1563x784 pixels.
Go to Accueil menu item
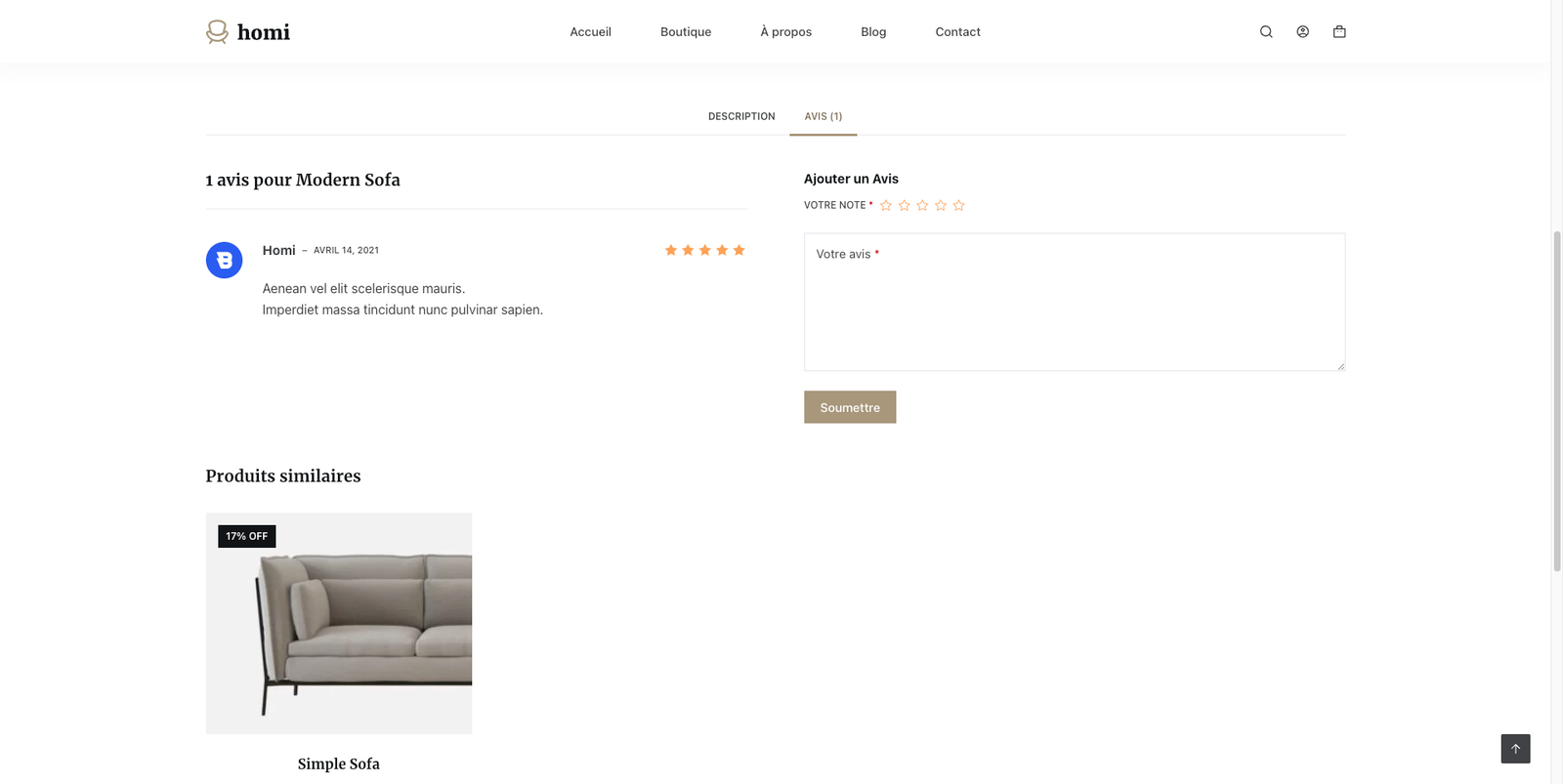(x=590, y=31)
